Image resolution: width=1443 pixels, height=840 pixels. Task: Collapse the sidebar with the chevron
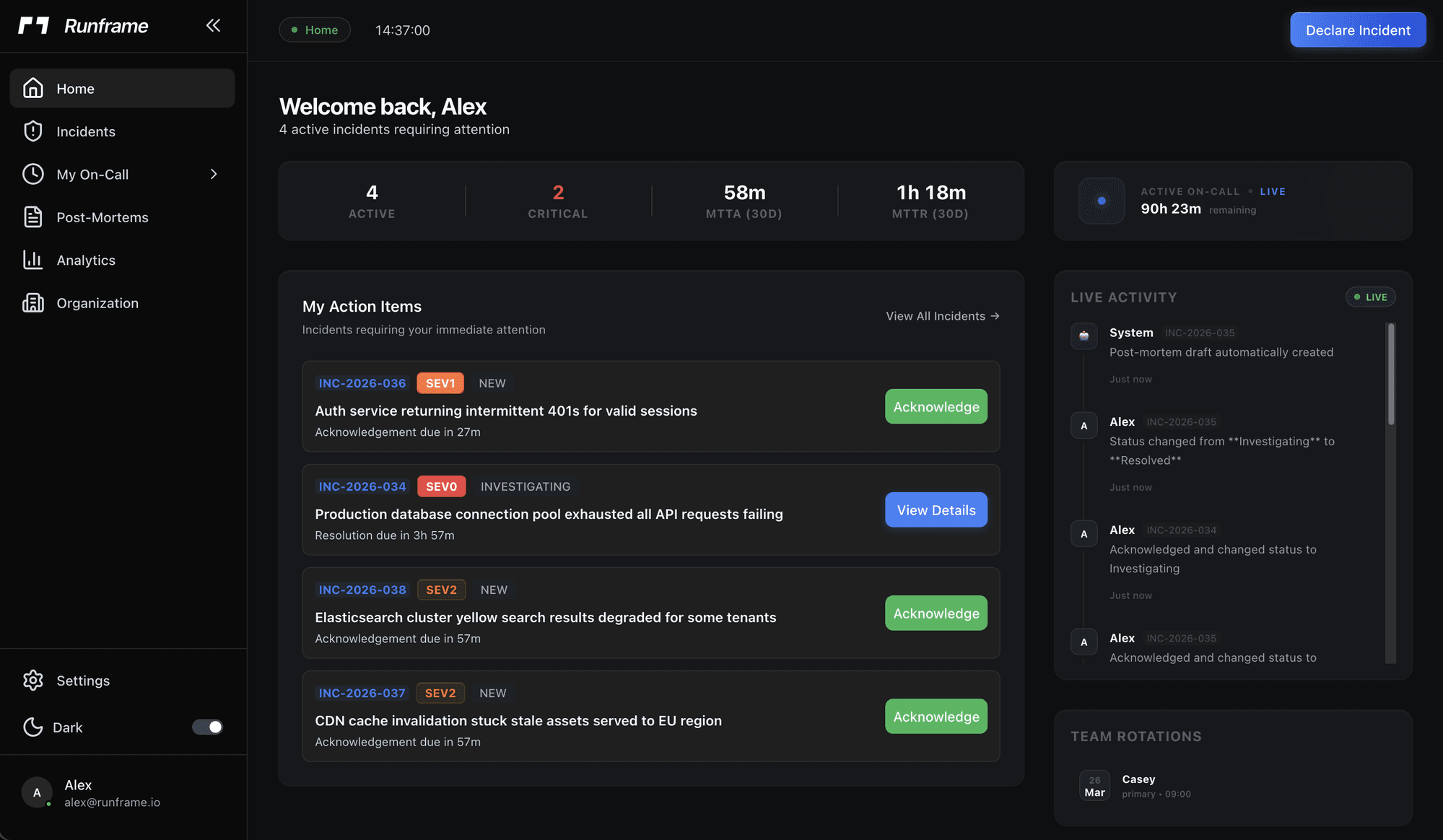coord(213,25)
